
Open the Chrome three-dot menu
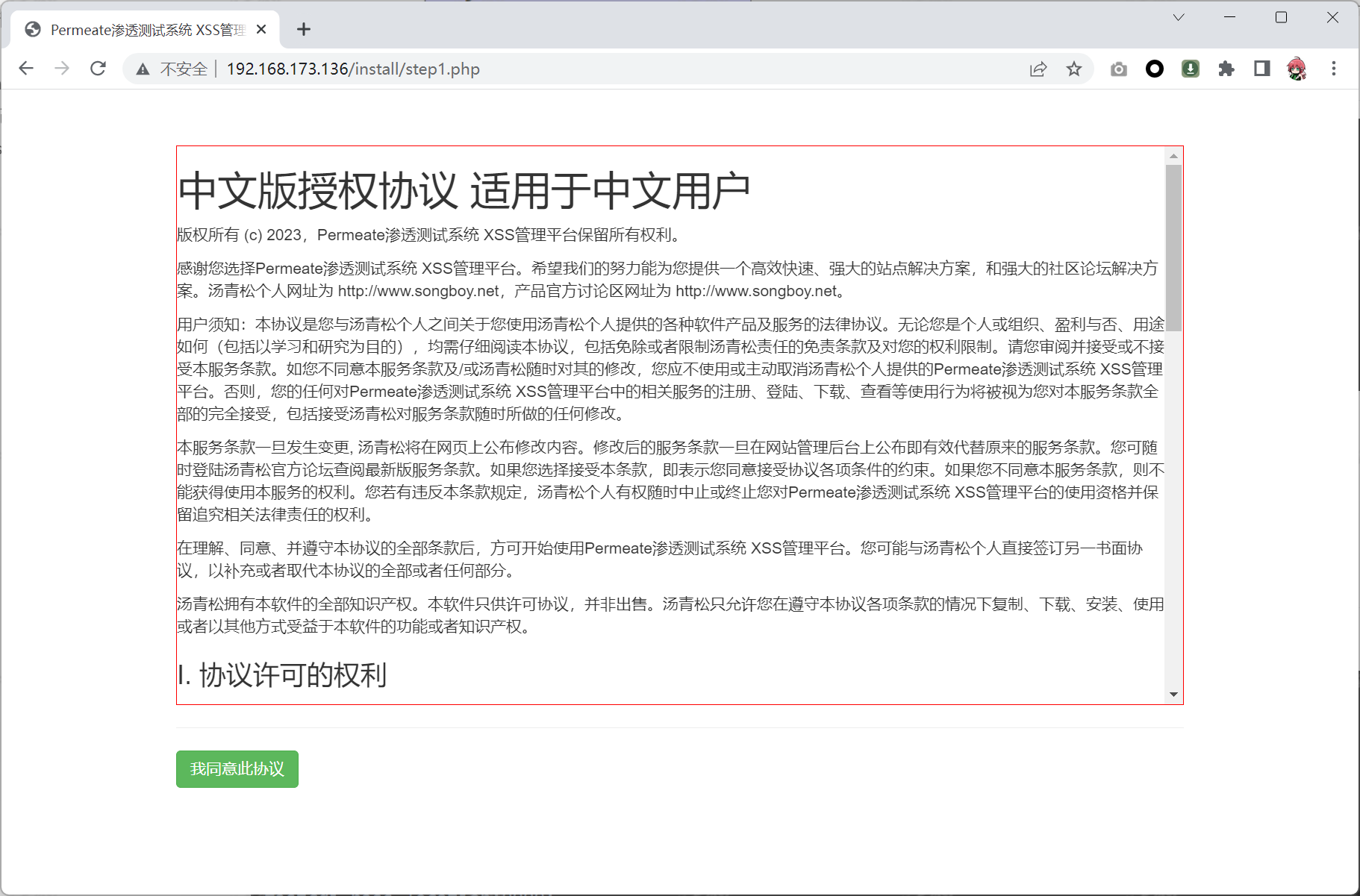point(1333,69)
